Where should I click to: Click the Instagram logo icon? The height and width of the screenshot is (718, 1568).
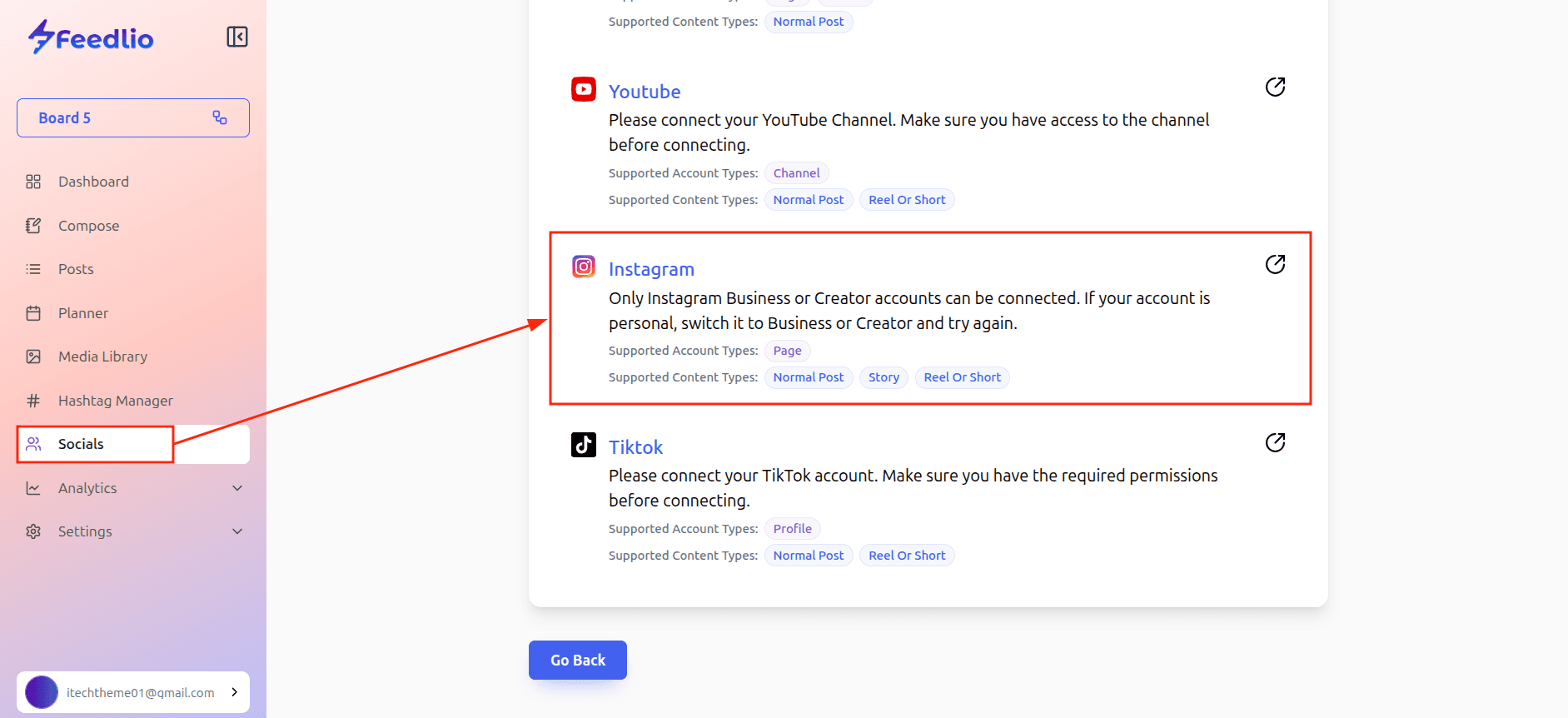point(584,267)
